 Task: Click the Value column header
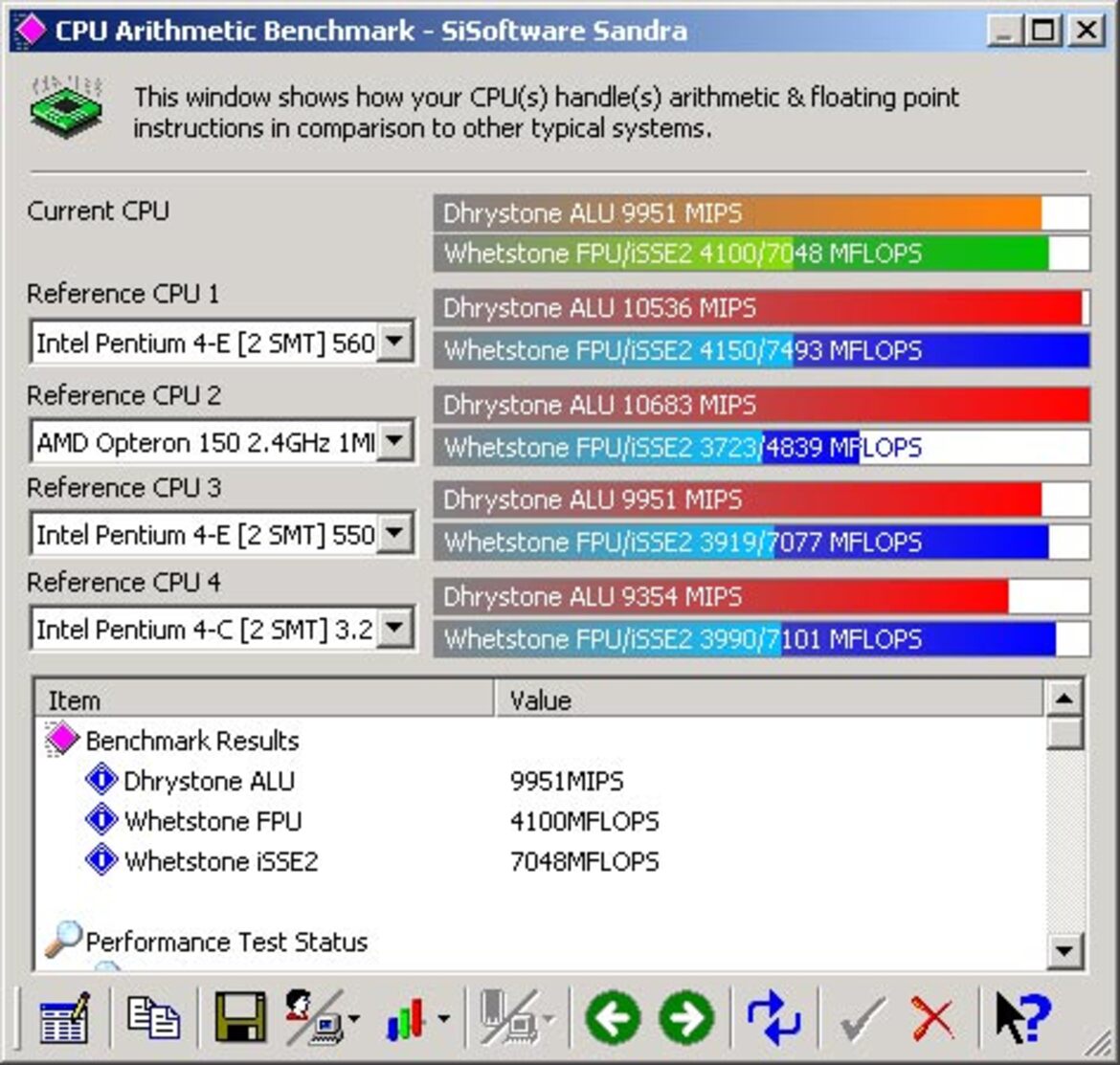click(769, 699)
